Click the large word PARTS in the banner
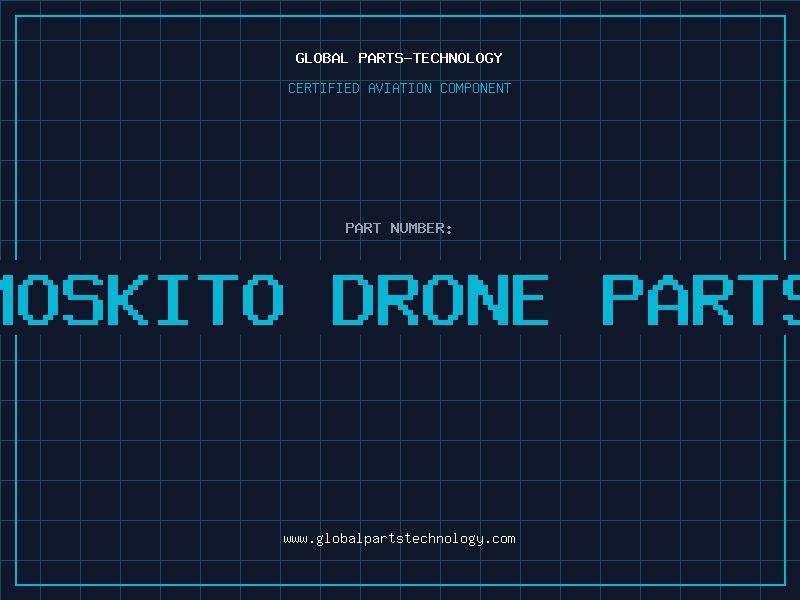The width and height of the screenshot is (800, 600). point(701,299)
